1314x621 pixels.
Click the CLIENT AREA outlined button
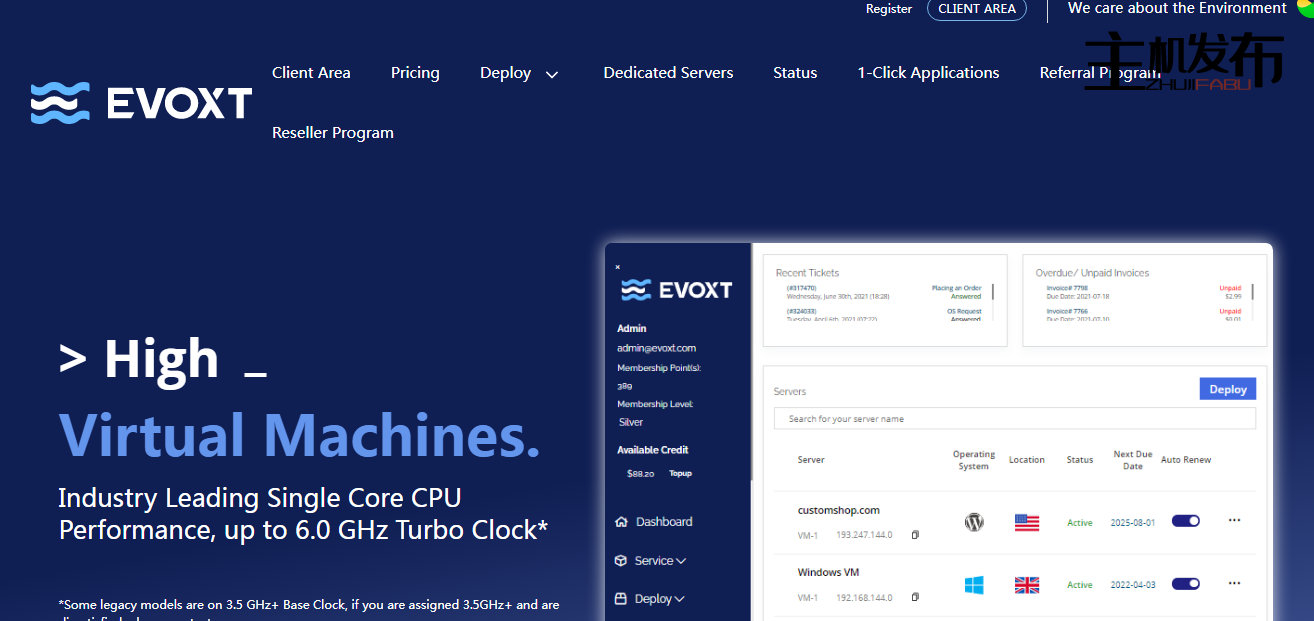click(976, 9)
